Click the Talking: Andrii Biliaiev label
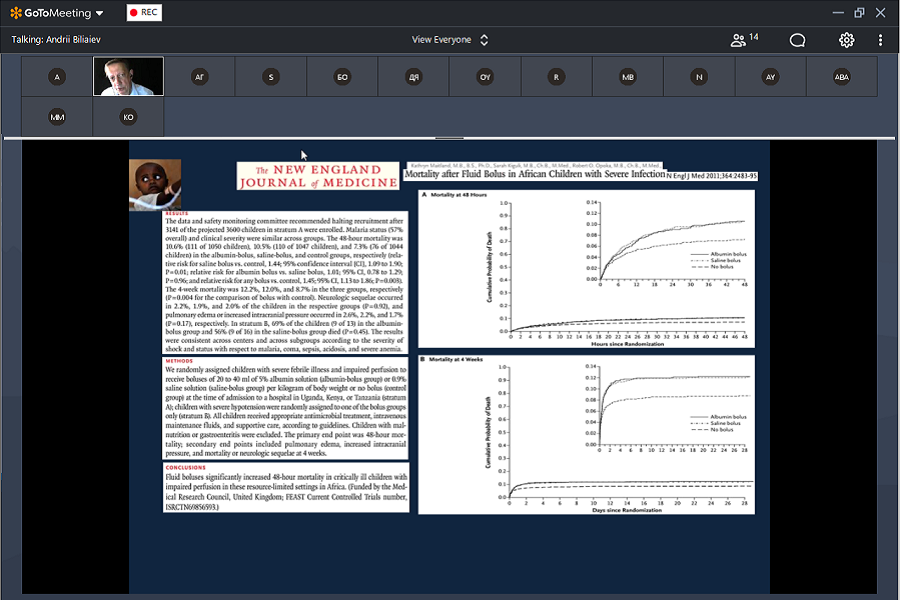This screenshot has height=600, width=900. click(56, 40)
